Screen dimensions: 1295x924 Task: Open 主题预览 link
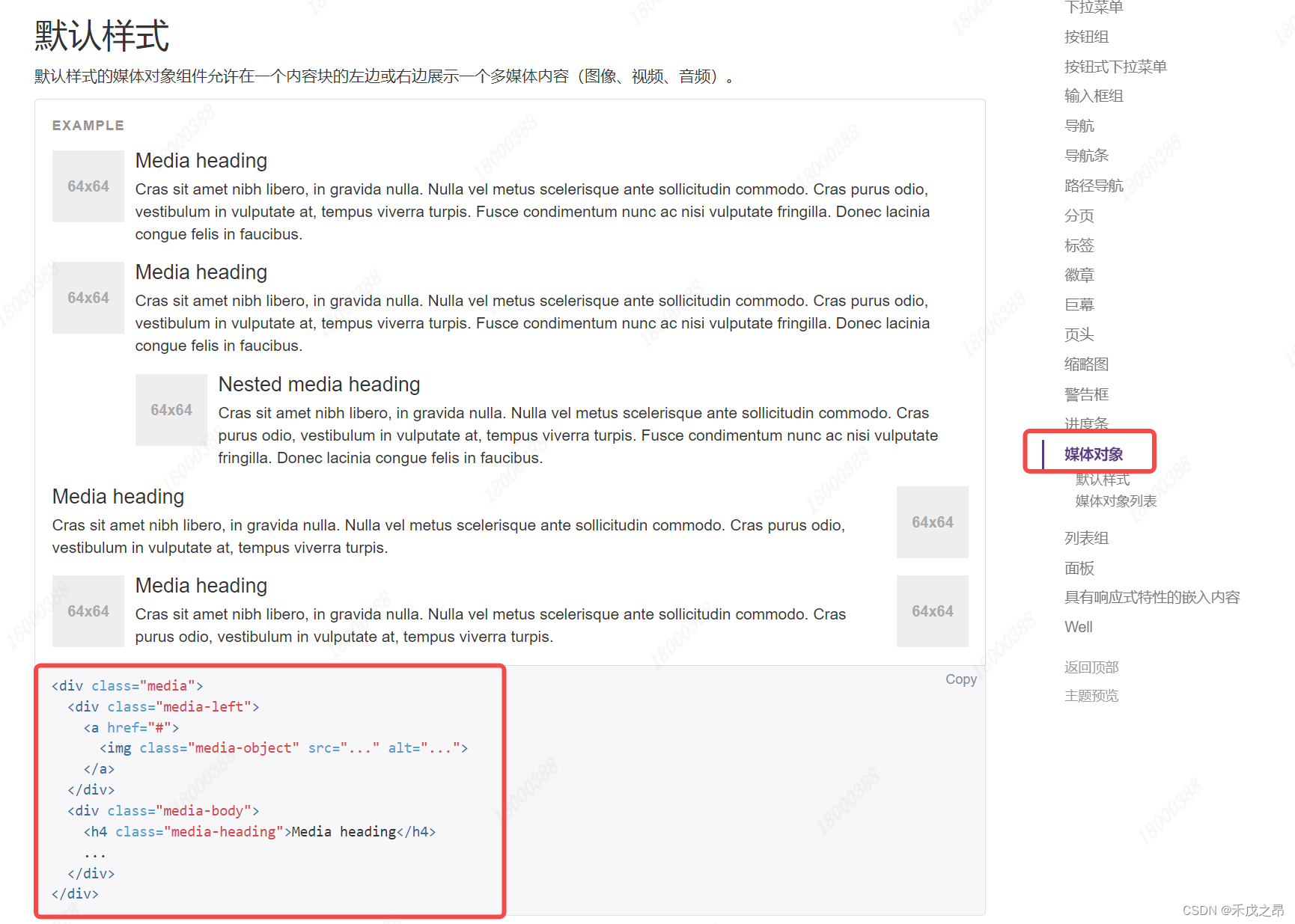[1091, 696]
